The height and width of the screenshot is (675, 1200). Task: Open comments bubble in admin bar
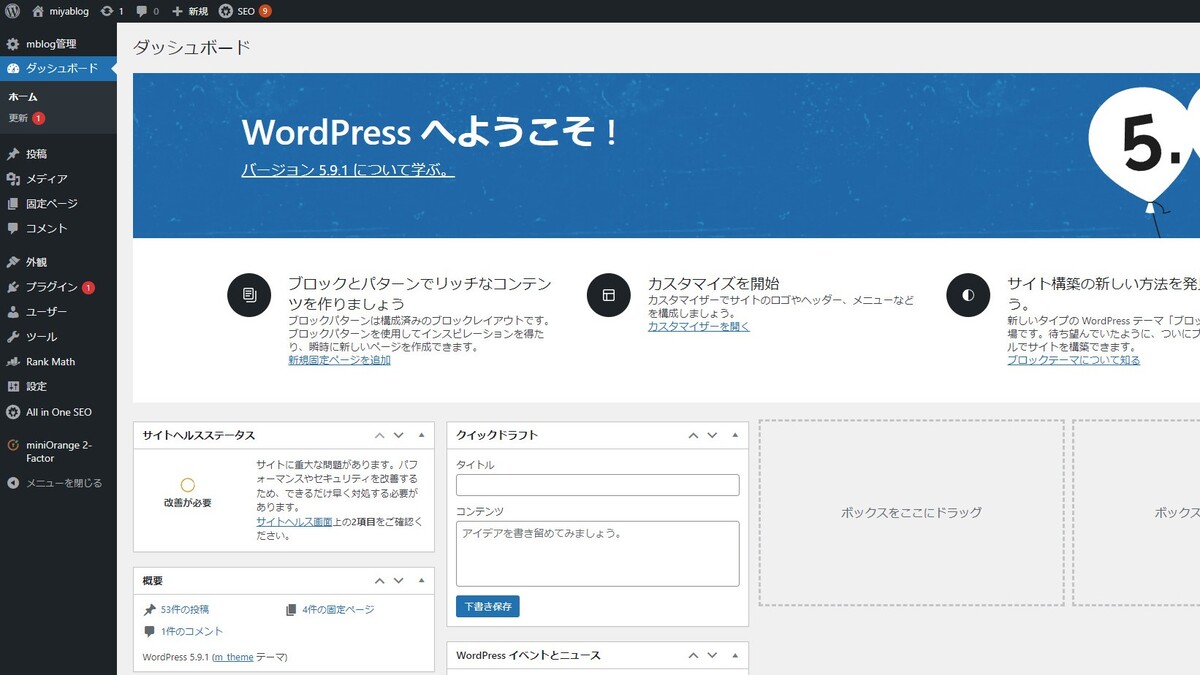(141, 11)
